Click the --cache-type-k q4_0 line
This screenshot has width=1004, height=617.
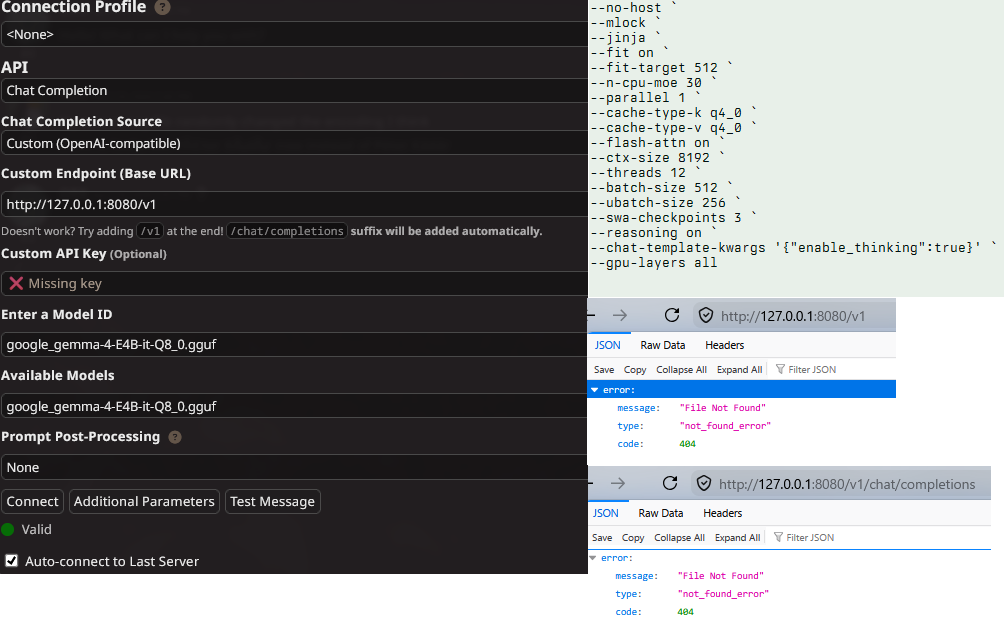[x=673, y=113]
